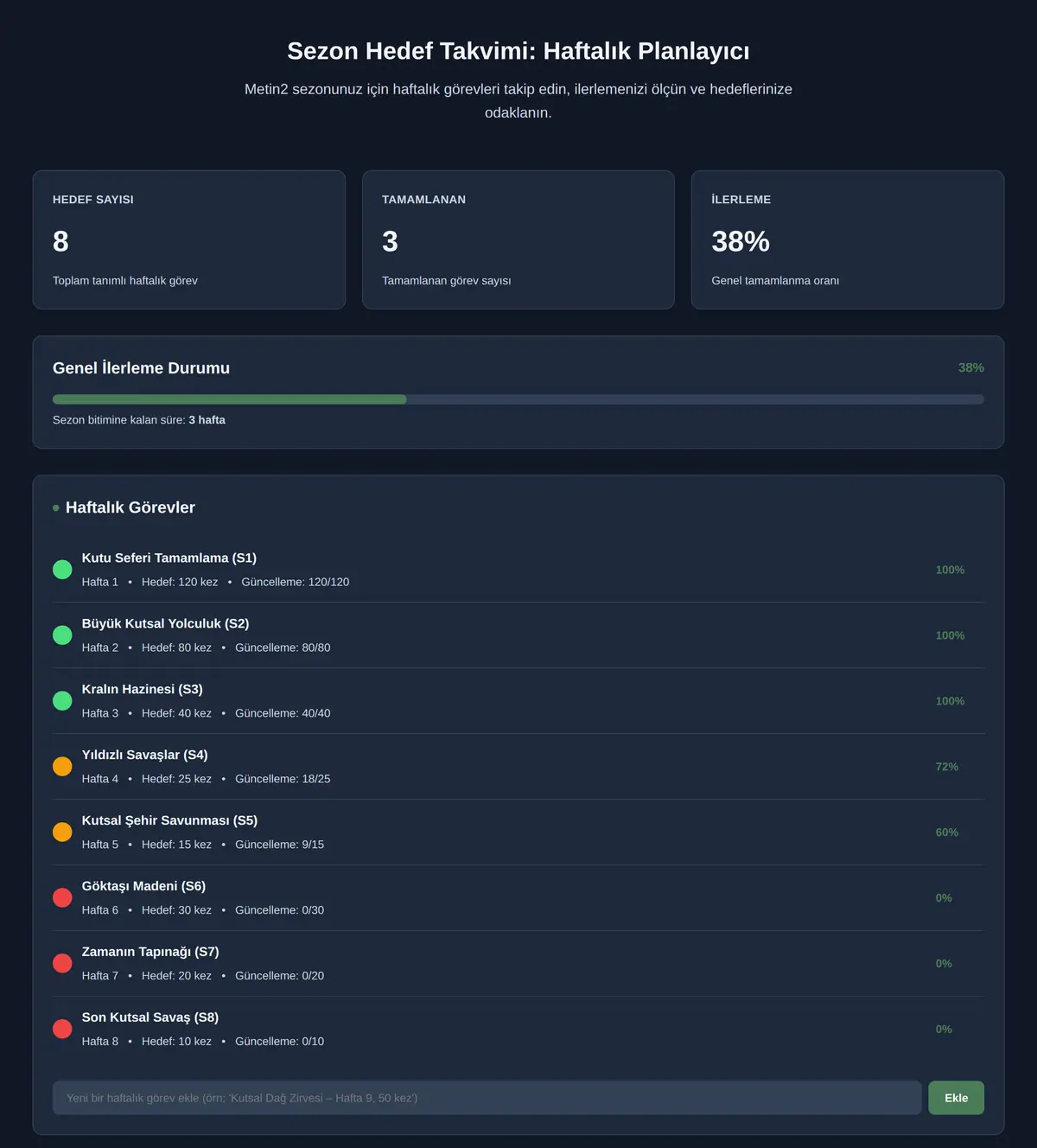The image size is (1037, 1148).
Task: Click the 'Toplam tanımlı haftalık görev' caption
Action: (125, 281)
